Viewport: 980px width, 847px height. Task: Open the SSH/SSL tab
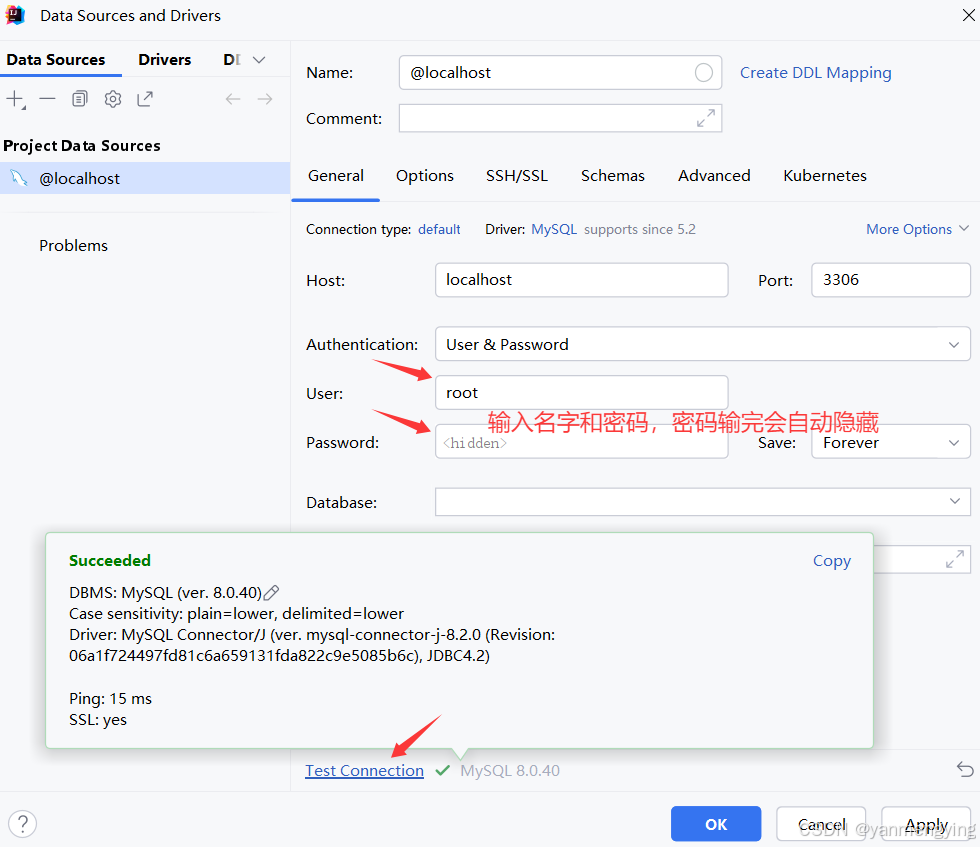(517, 176)
